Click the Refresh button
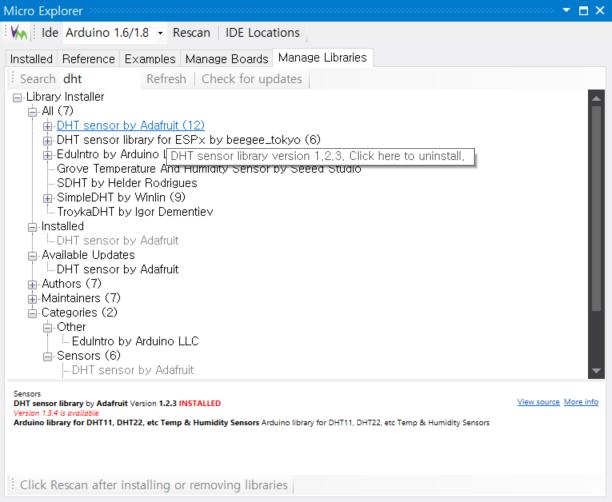612x502 pixels. coord(166,79)
